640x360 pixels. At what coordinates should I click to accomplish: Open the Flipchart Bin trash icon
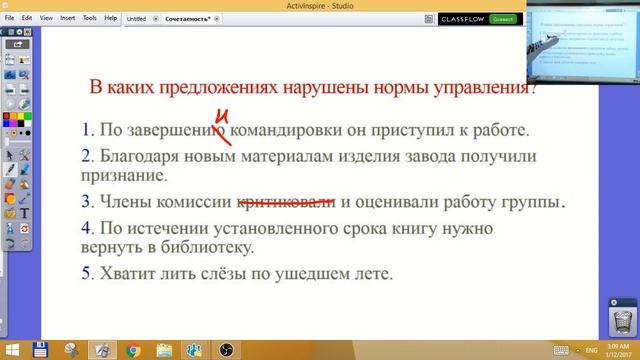(622, 321)
